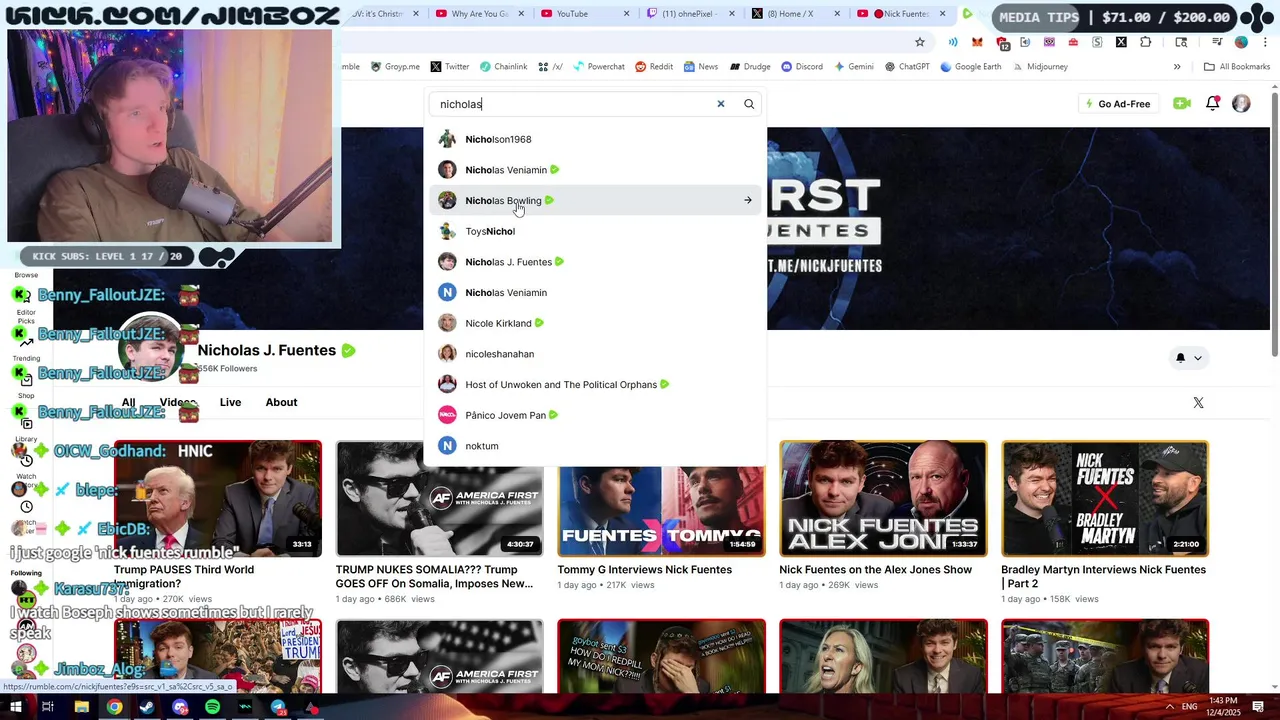
Task: Open 'TRUMP NUKES SOMALIA???' video title
Action: point(434,577)
